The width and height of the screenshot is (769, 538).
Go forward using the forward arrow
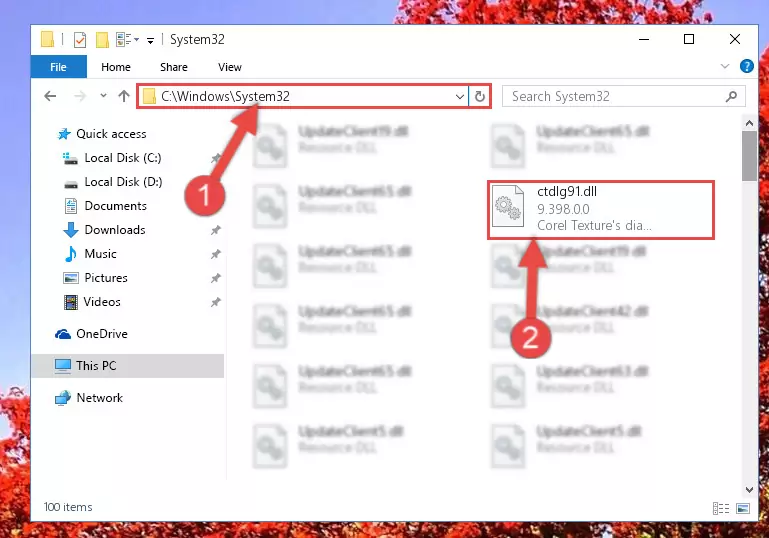[x=79, y=96]
